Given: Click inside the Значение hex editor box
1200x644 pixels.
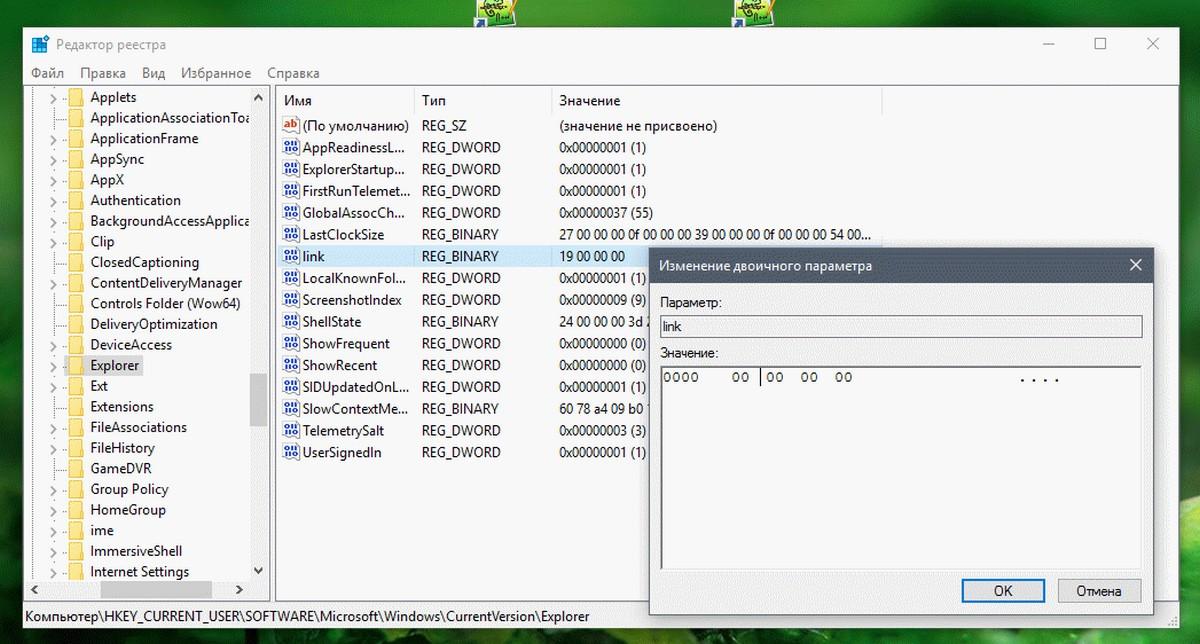Looking at the screenshot, I should [x=900, y=468].
